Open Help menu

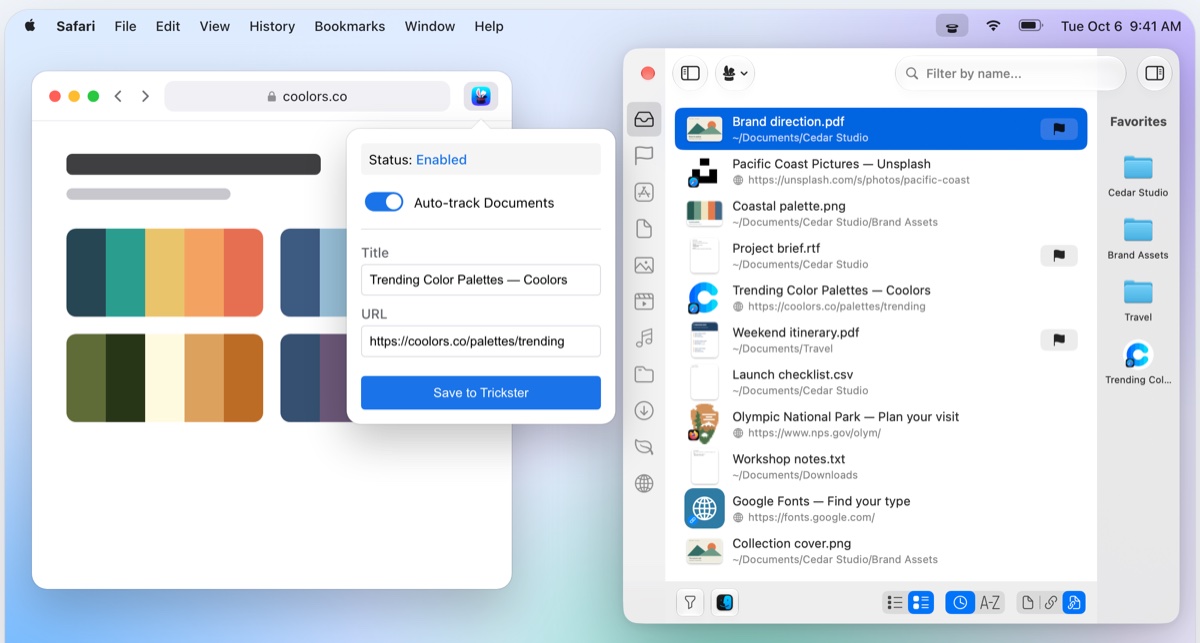tap(489, 26)
